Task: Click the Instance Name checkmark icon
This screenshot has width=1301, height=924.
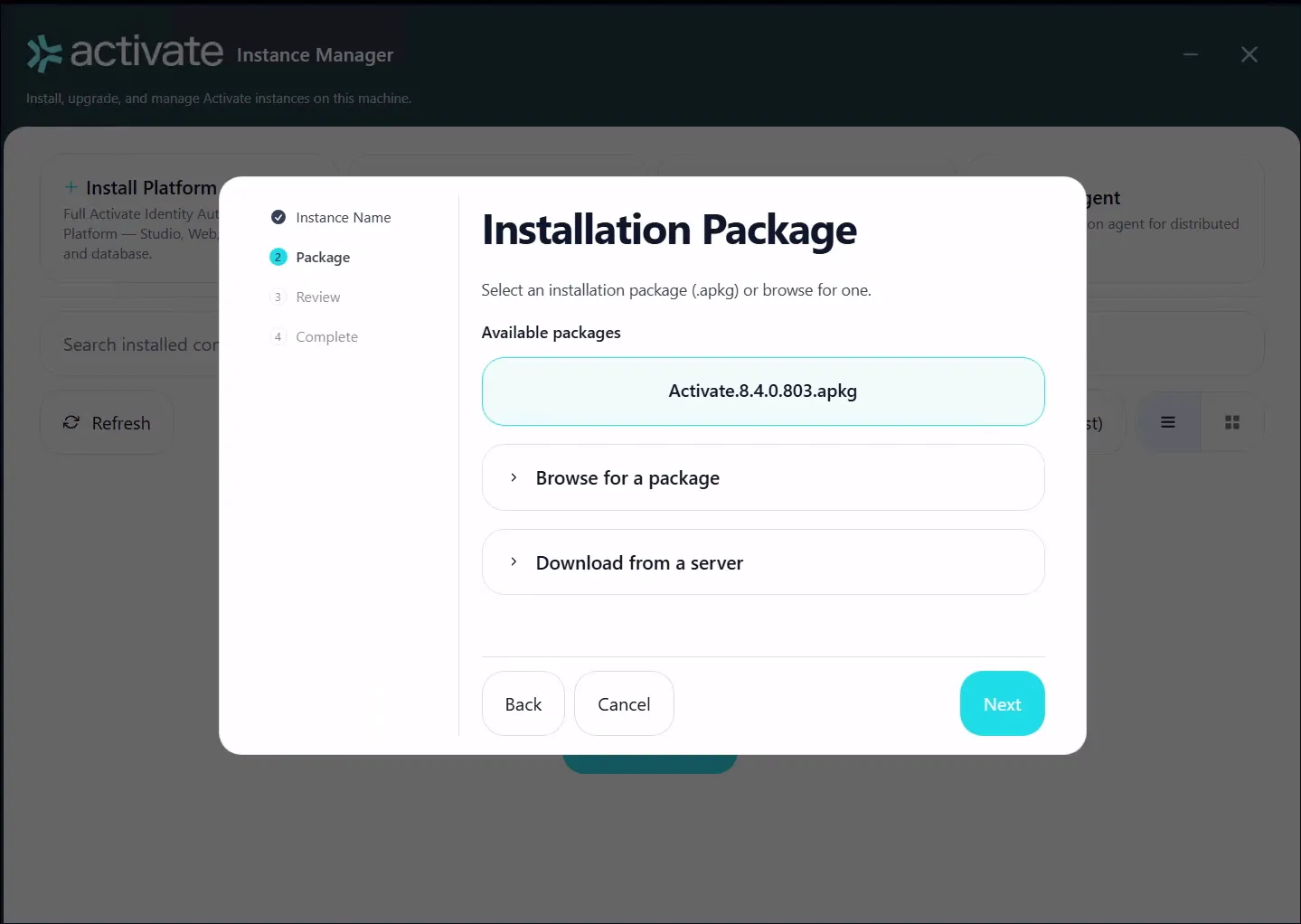Action: (x=278, y=217)
